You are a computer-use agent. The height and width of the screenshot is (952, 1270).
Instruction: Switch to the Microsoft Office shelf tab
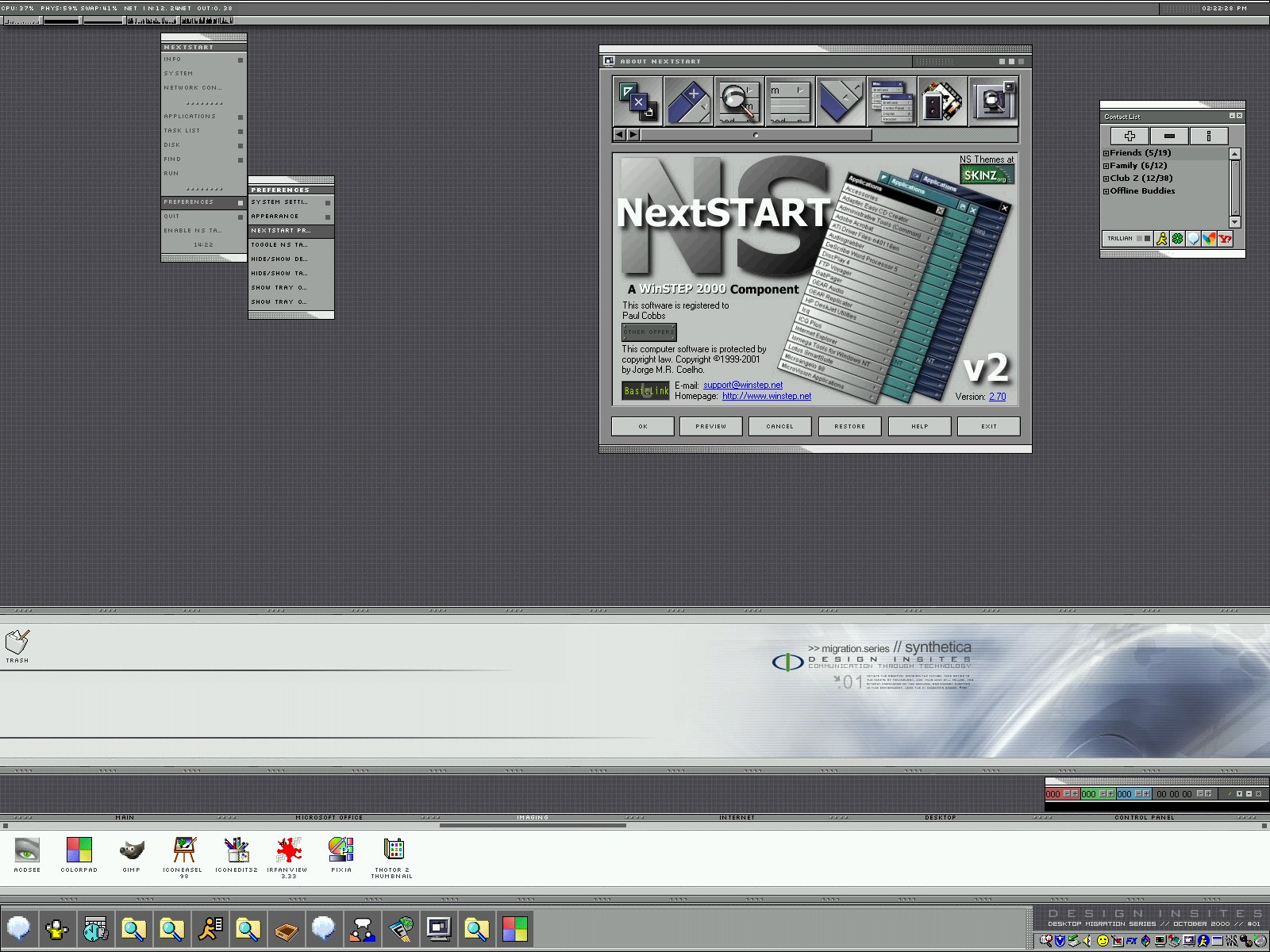pyautogui.click(x=329, y=817)
